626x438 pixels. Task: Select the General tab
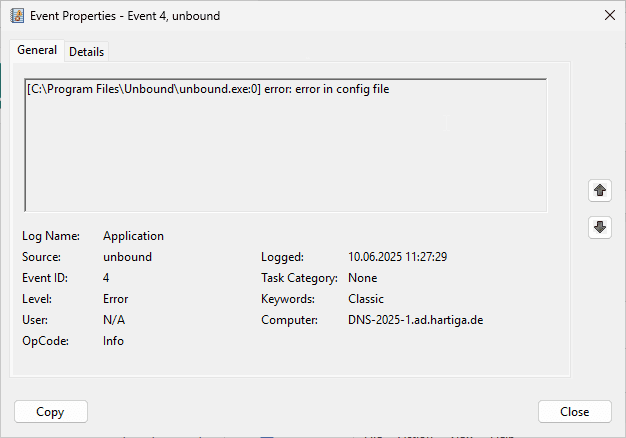(37, 50)
